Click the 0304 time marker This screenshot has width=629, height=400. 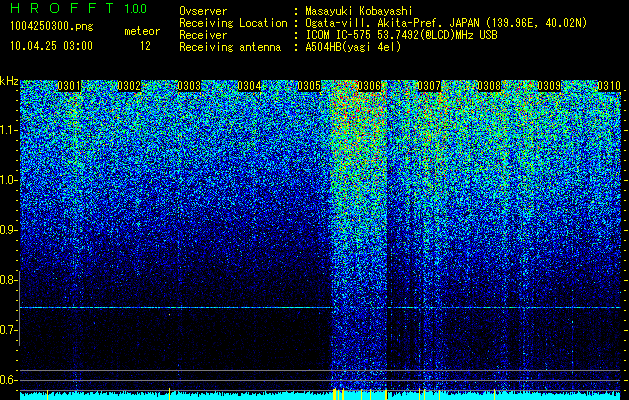249,86
